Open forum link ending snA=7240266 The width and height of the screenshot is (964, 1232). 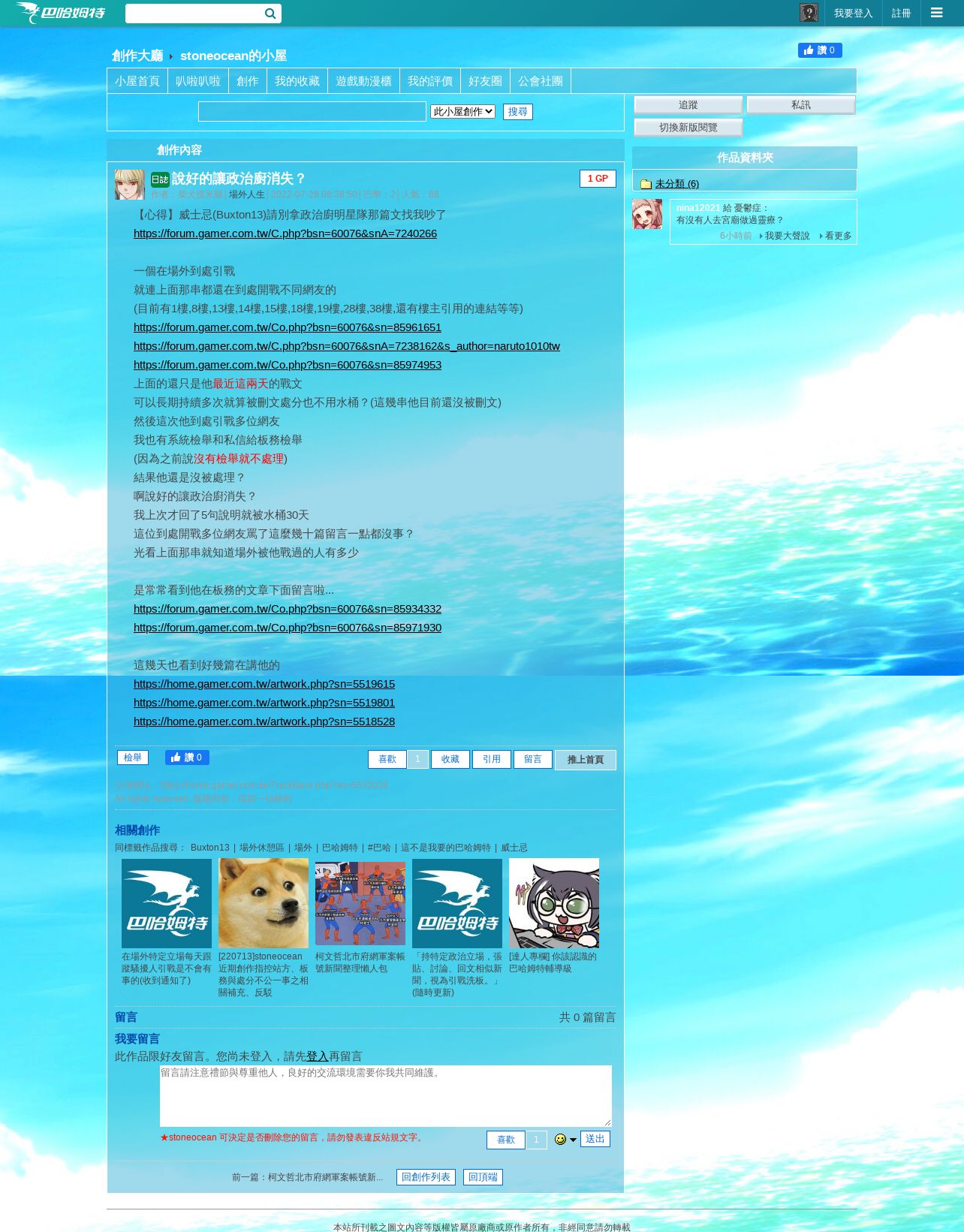(x=285, y=233)
